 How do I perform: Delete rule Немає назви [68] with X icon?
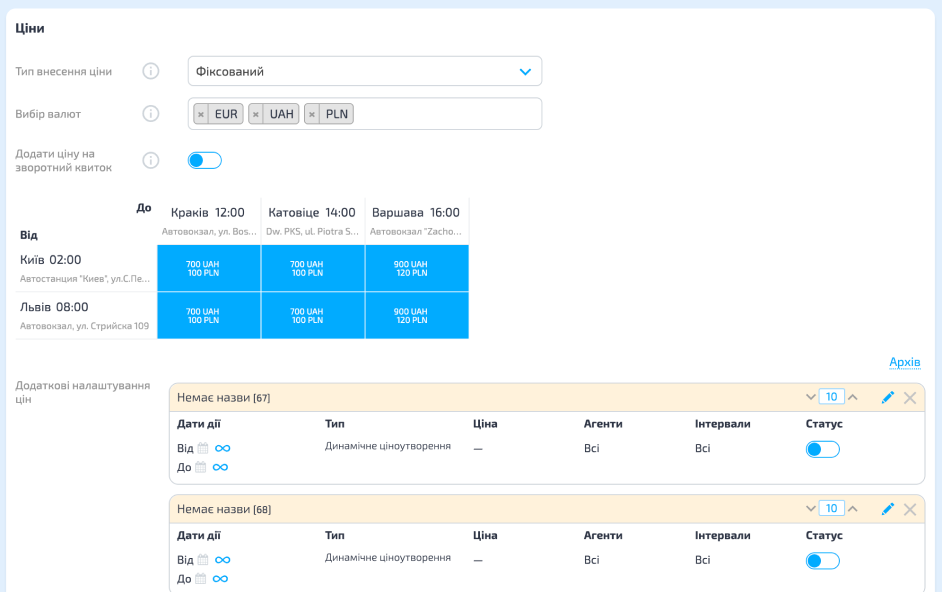click(910, 510)
